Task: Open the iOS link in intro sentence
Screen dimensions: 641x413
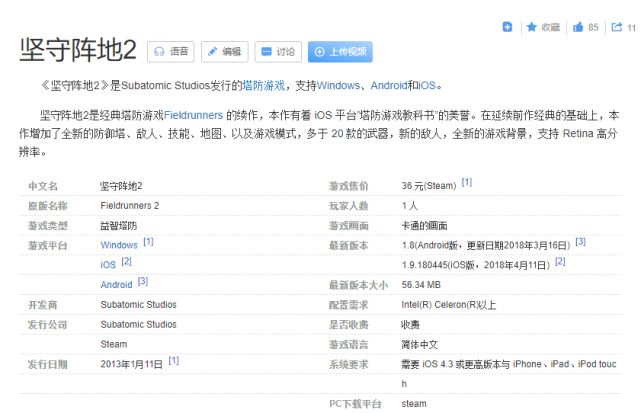Action: 427,85
